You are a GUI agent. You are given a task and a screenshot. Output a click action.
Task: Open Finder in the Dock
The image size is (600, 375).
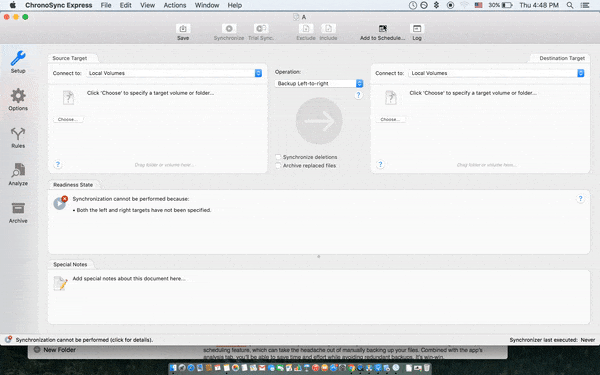click(173, 368)
